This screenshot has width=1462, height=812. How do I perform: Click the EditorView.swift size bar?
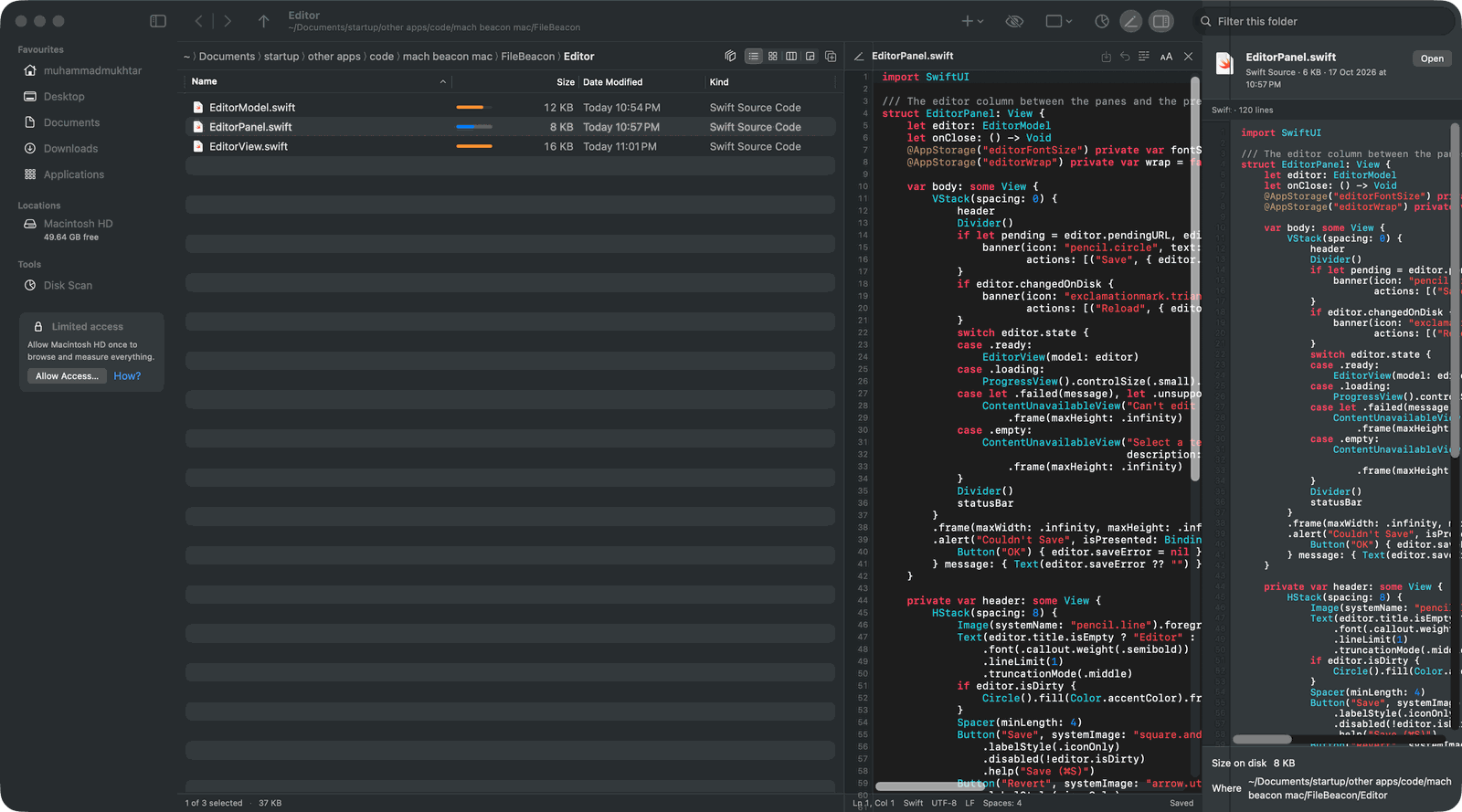[474, 146]
